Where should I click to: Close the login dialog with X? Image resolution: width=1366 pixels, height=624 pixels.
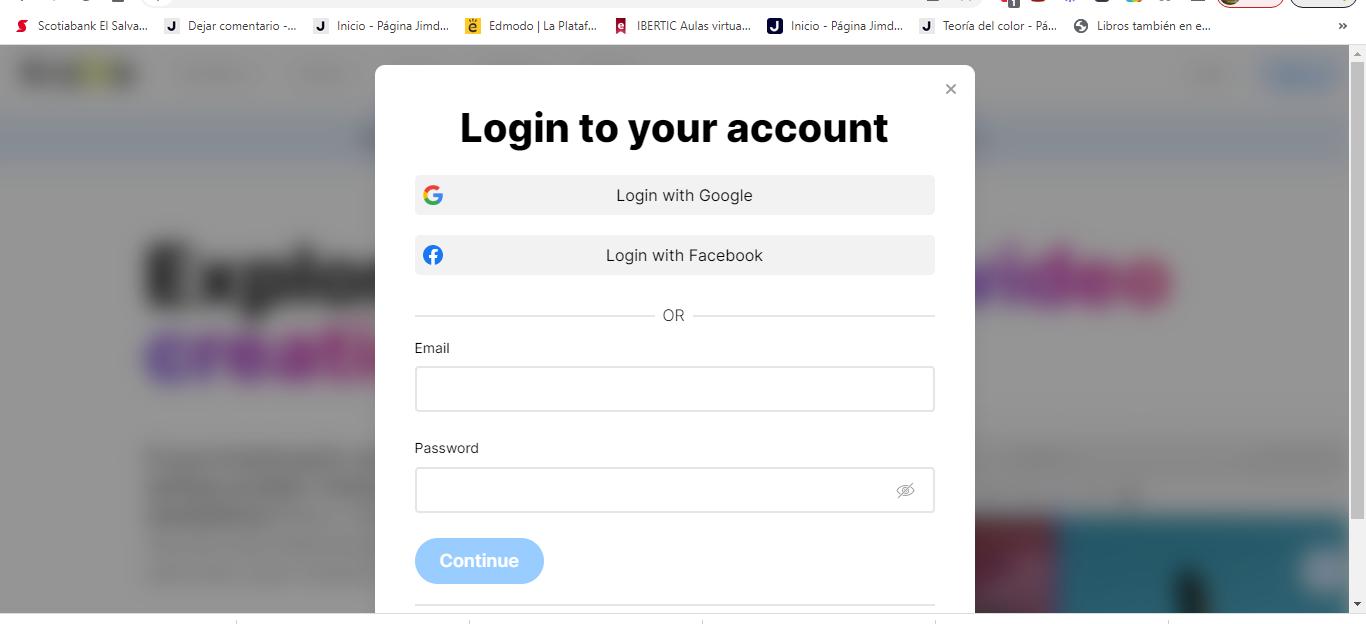pyautogui.click(x=950, y=89)
